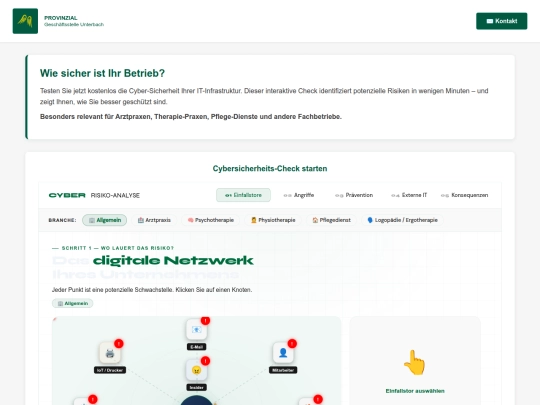Open the Kontakt button

pyautogui.click(x=501, y=21)
